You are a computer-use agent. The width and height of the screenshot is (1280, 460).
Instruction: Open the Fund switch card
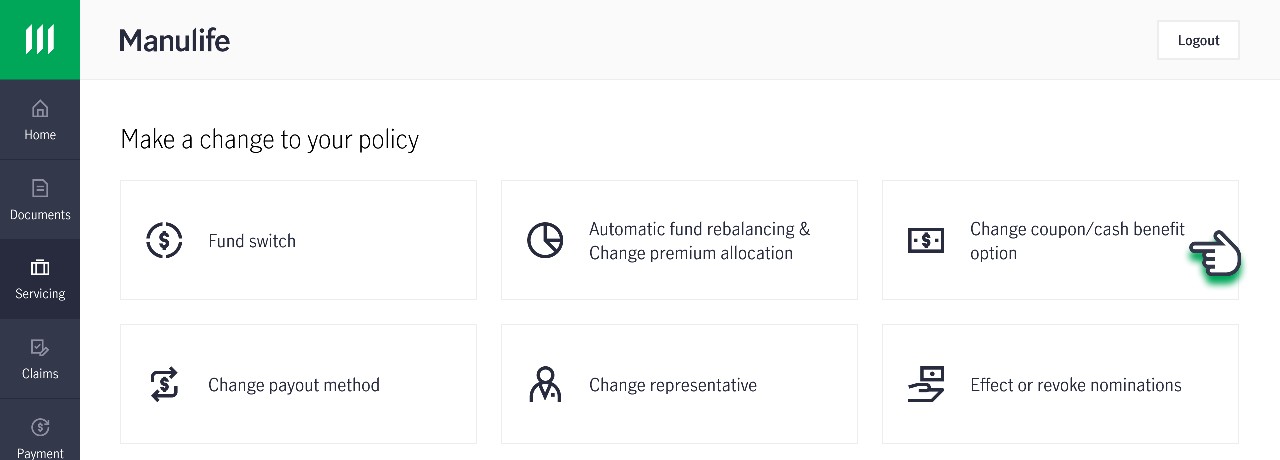click(298, 240)
